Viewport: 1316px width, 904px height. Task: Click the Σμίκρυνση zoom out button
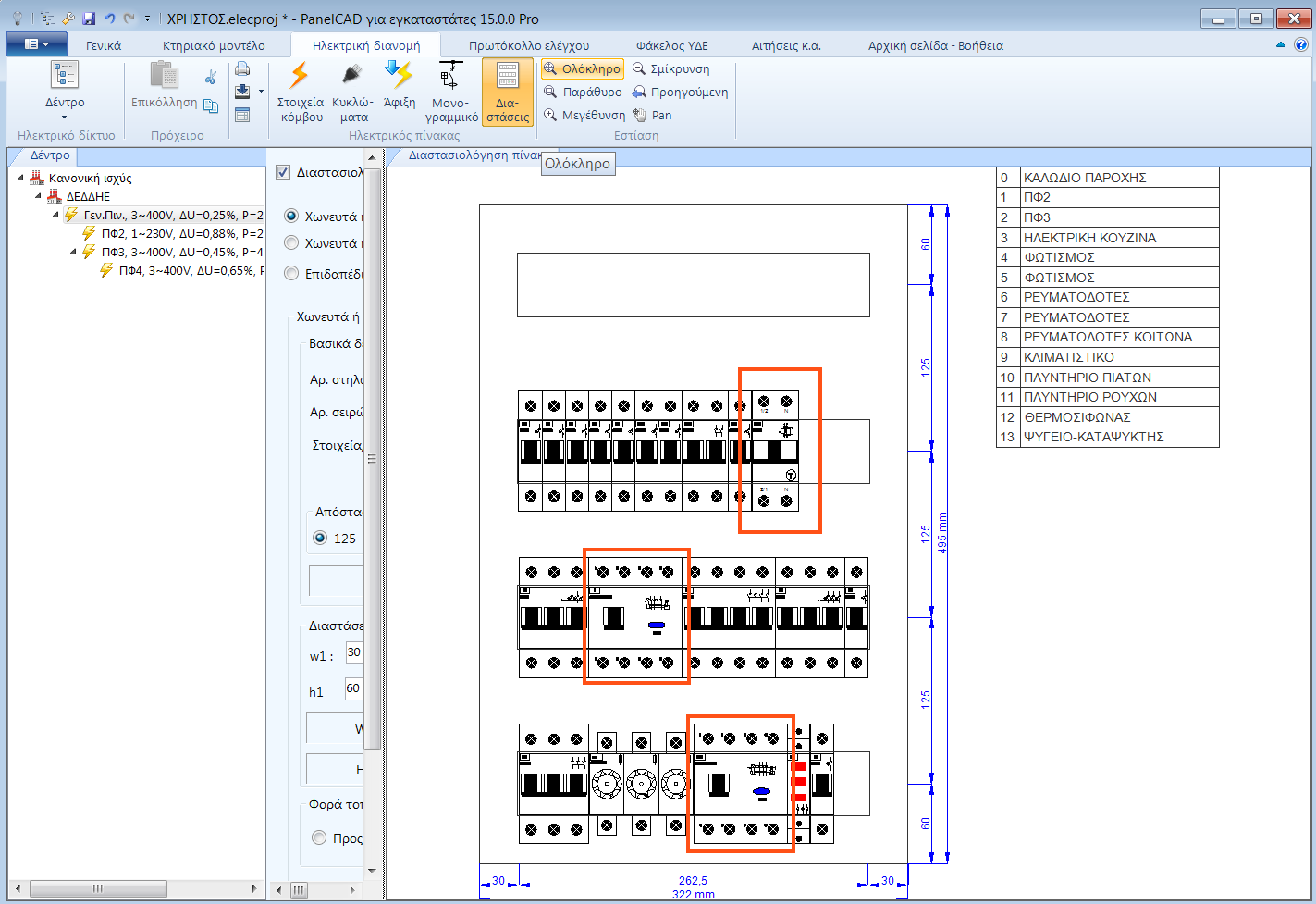(x=670, y=68)
